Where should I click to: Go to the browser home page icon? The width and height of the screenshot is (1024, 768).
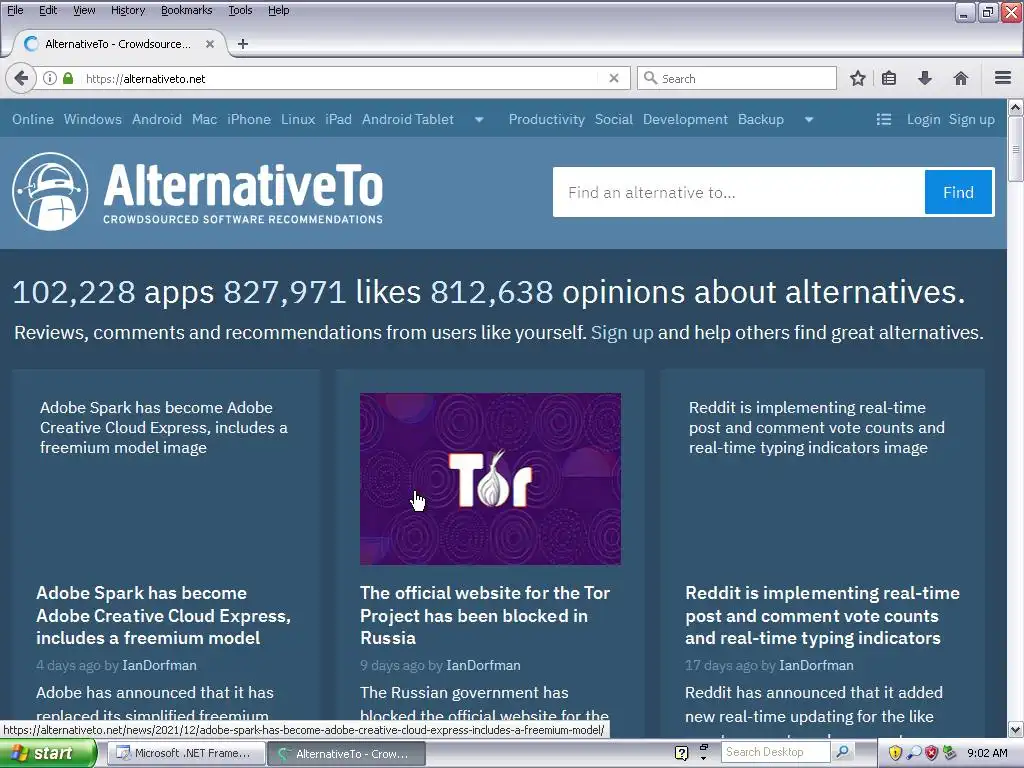point(961,78)
